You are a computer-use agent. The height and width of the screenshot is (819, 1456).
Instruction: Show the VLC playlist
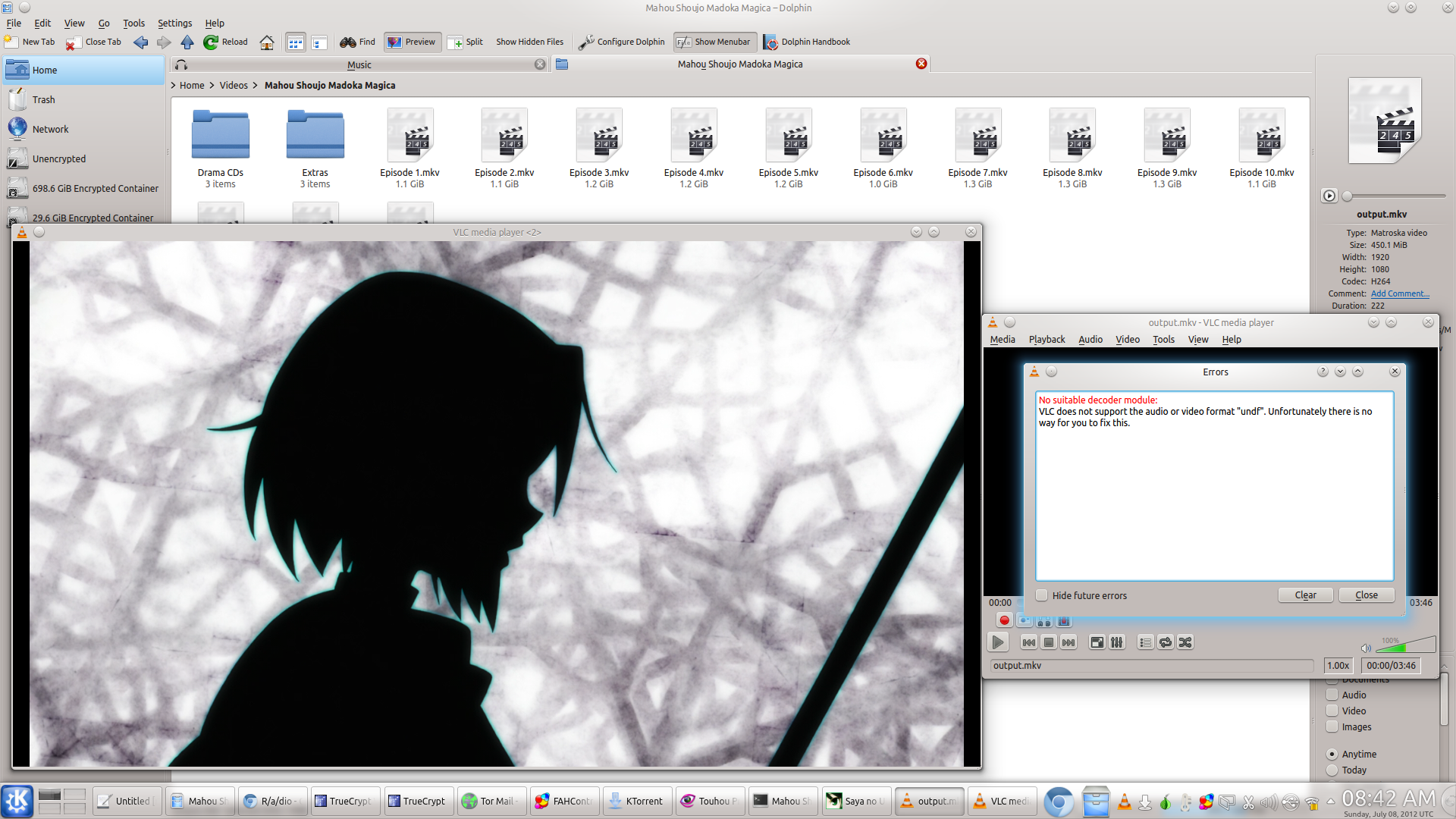click(x=1145, y=642)
